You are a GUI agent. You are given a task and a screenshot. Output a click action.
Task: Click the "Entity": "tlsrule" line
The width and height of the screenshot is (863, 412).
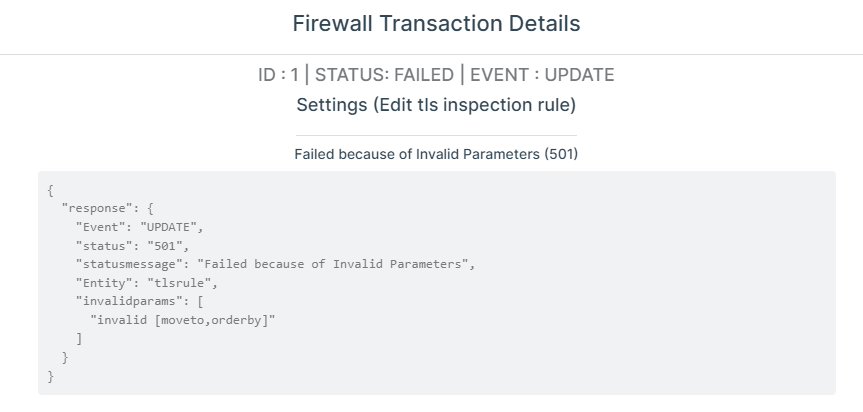[x=147, y=283]
